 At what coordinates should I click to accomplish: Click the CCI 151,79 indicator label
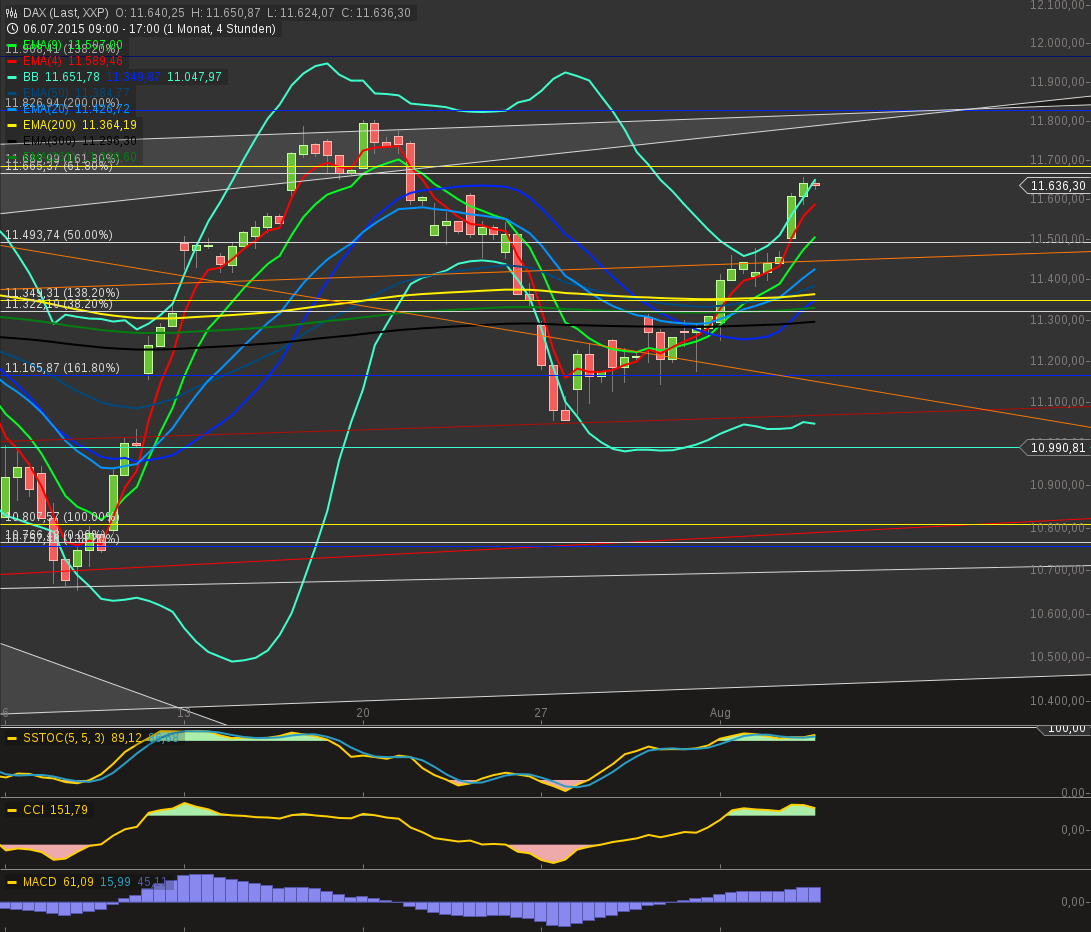coord(56,810)
